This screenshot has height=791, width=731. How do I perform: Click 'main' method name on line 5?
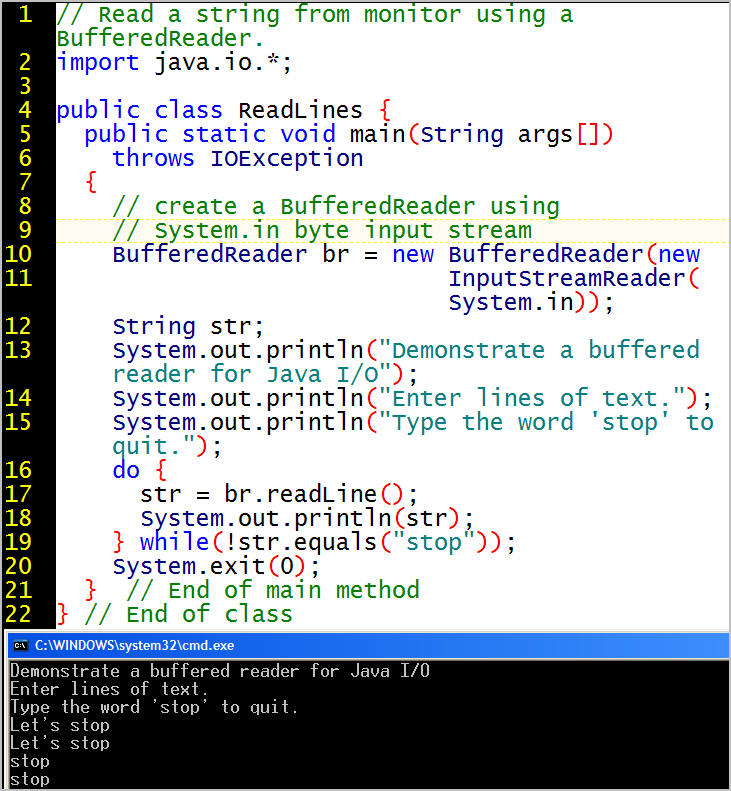[x=378, y=135]
